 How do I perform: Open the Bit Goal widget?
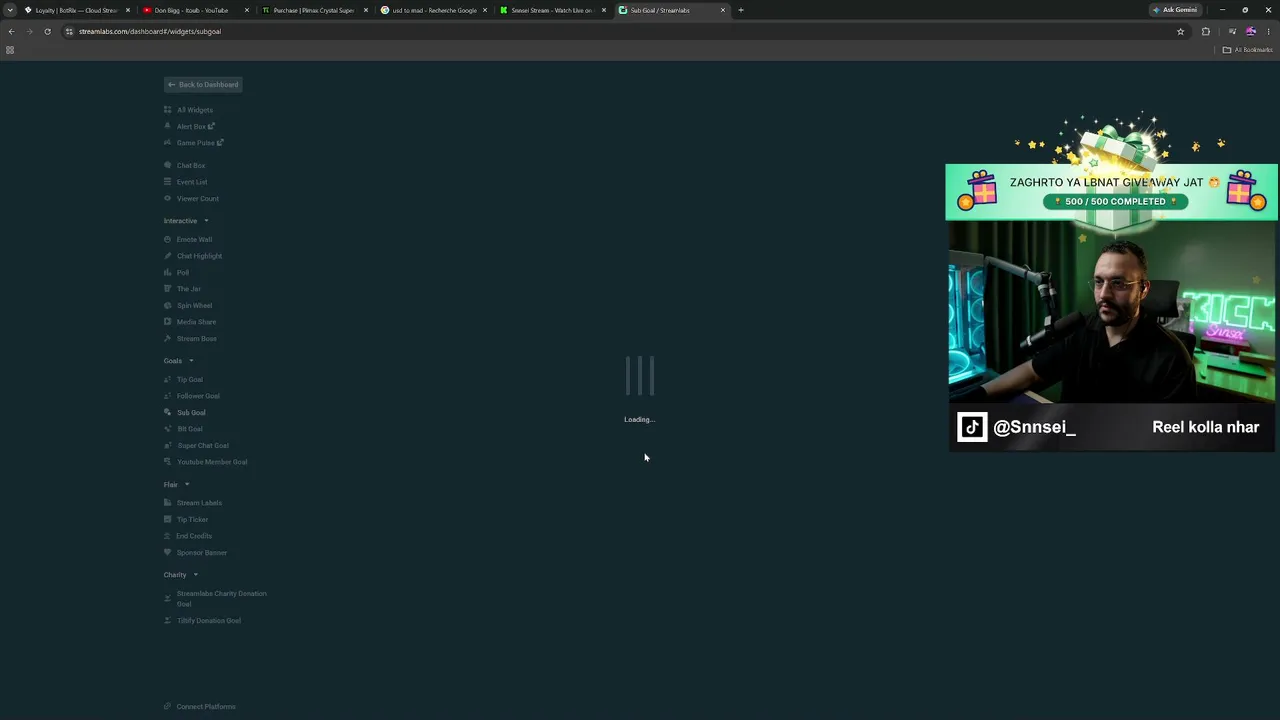tap(190, 429)
